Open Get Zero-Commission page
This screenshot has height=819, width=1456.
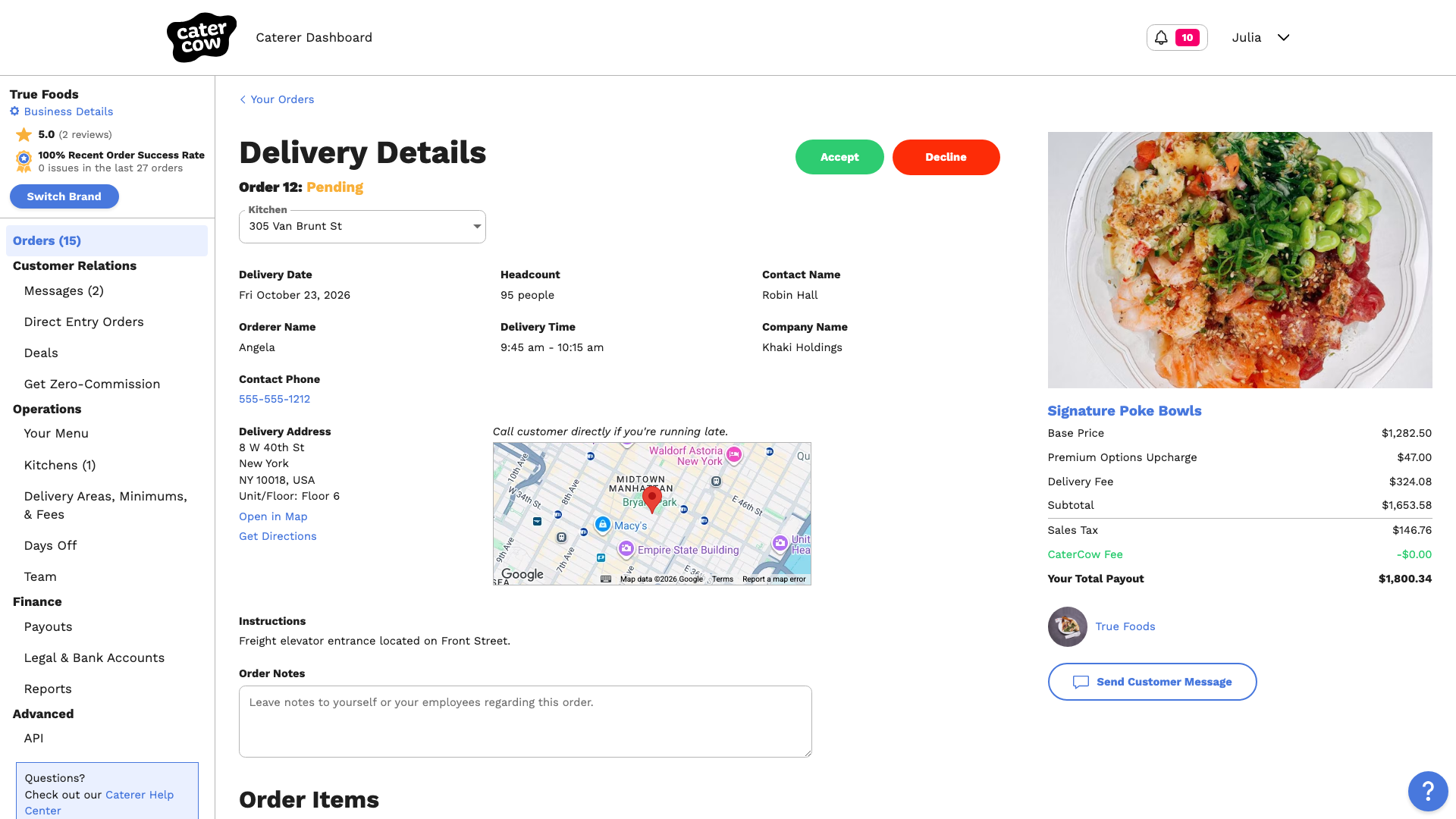92,384
